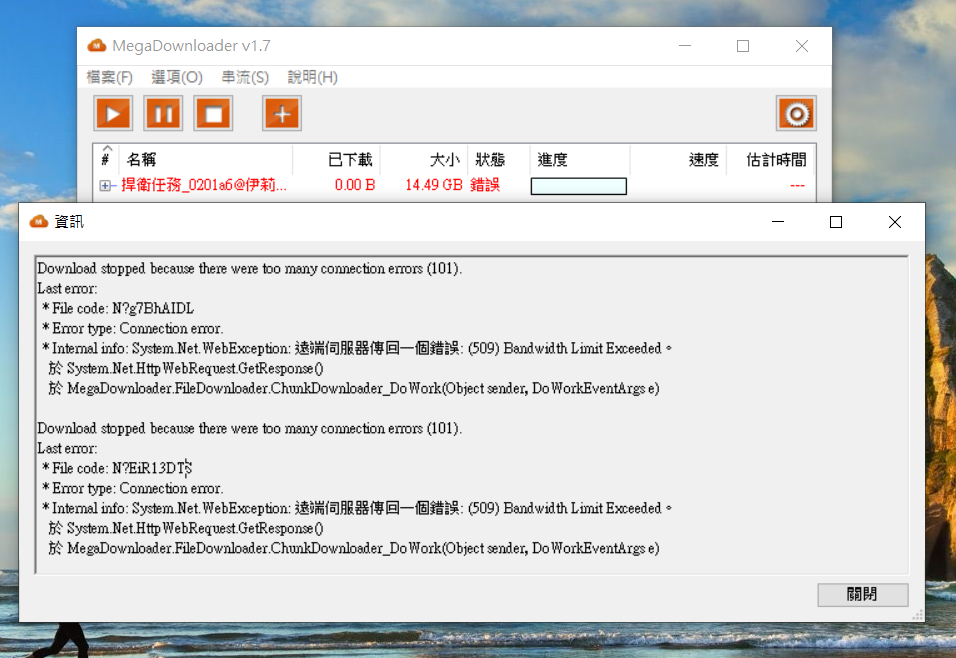
Task: Select the 捍衛任務_0201a6@伊莉 download name
Action: pyautogui.click(x=204, y=185)
